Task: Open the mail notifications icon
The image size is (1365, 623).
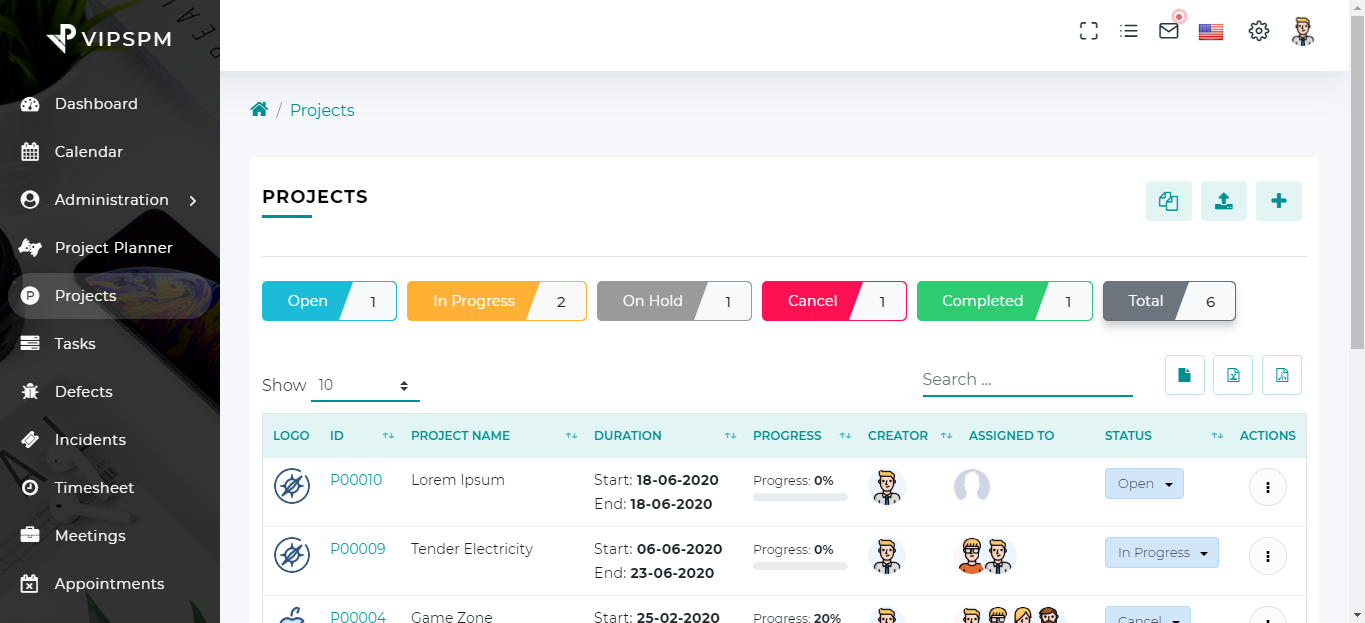Action: tap(1168, 31)
